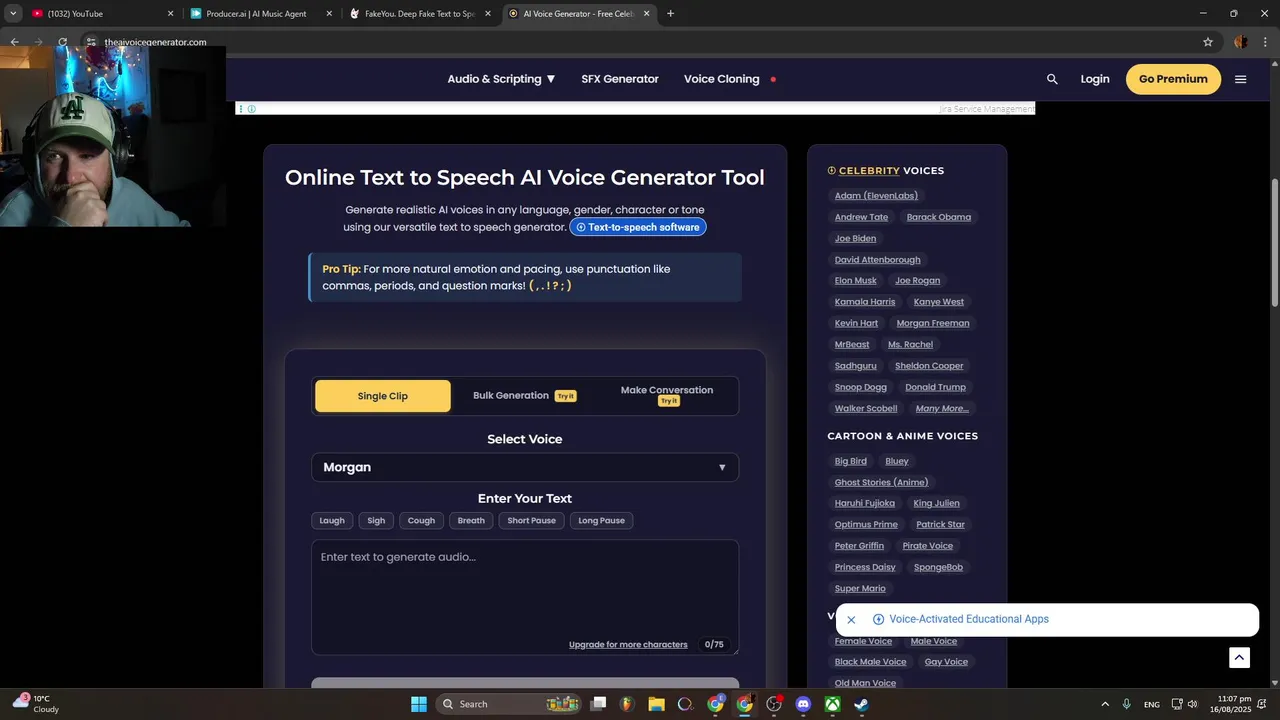
Task: Click the Voice-Activated Educational Apps ad link
Action: click(x=969, y=620)
